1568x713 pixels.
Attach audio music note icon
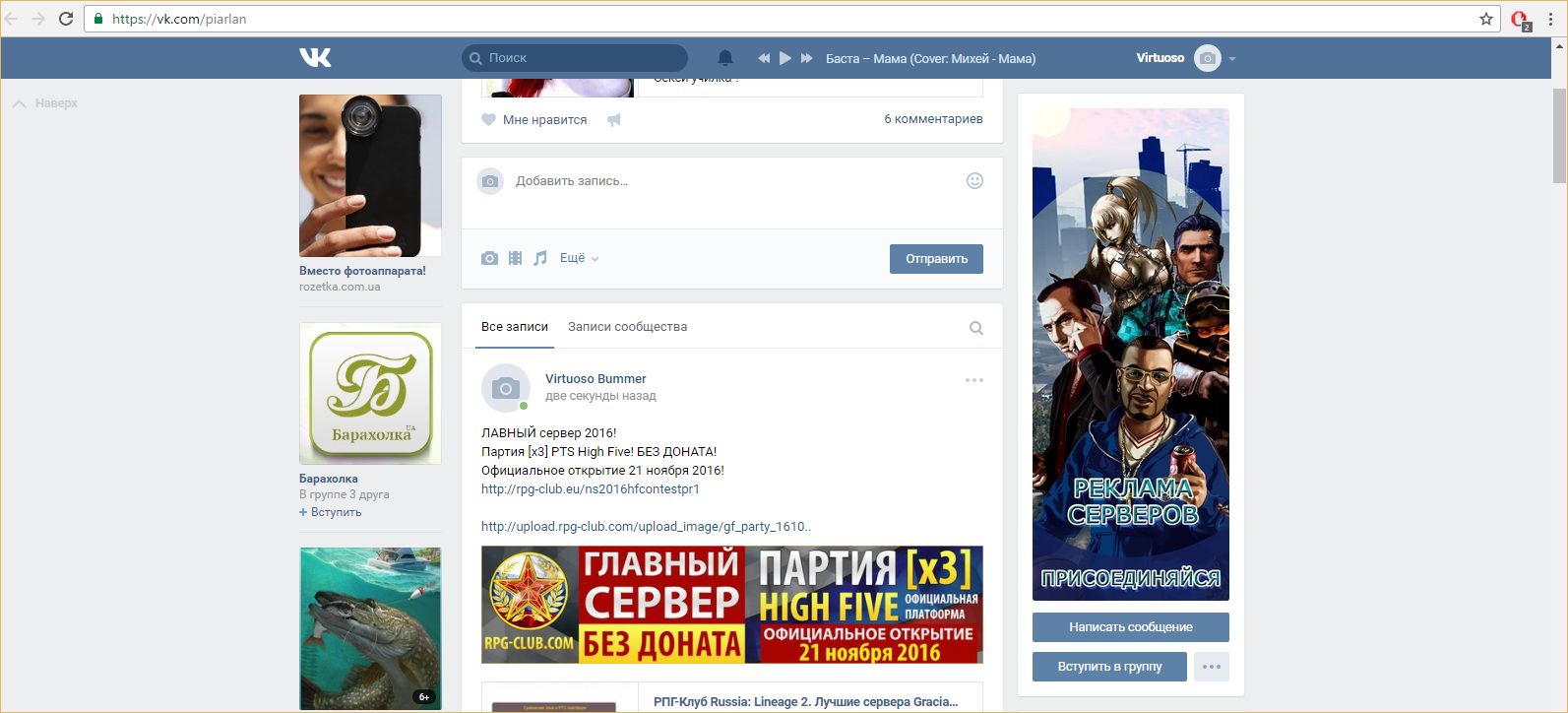click(539, 258)
